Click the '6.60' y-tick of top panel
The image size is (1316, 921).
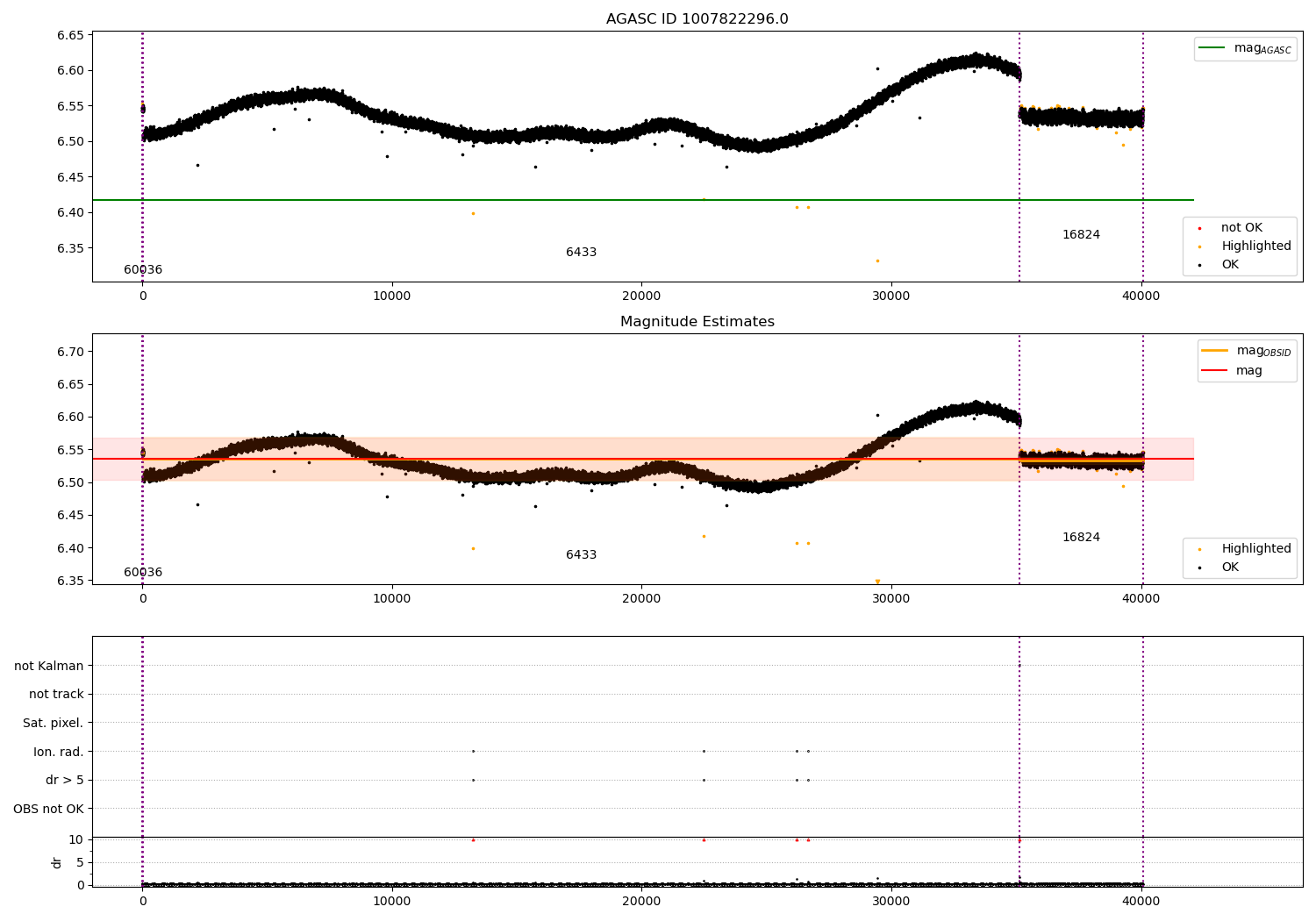pos(69,71)
